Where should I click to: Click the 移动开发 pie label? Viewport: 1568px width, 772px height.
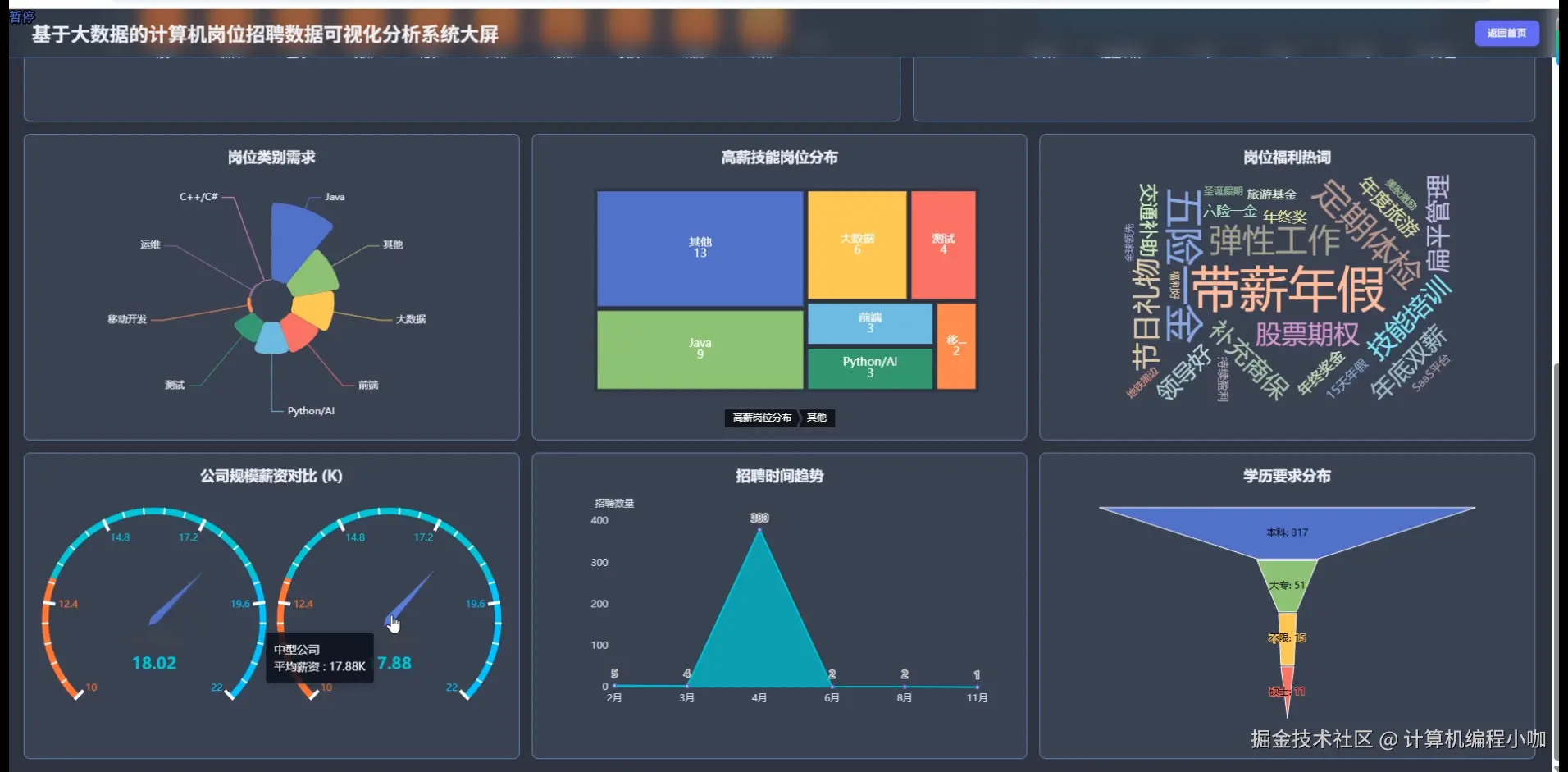(127, 319)
